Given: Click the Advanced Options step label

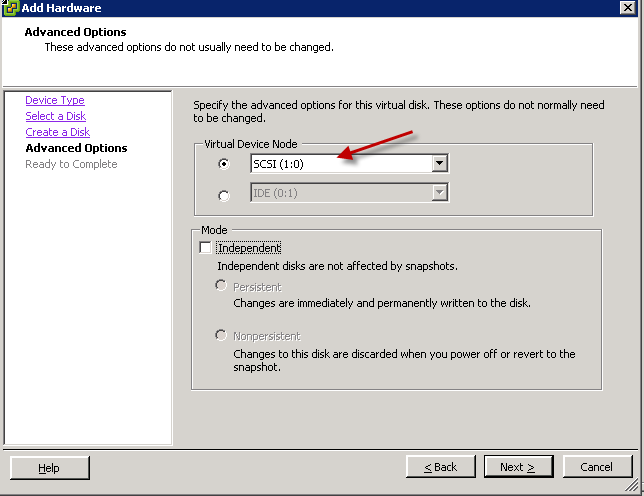Looking at the screenshot, I should [x=76, y=148].
